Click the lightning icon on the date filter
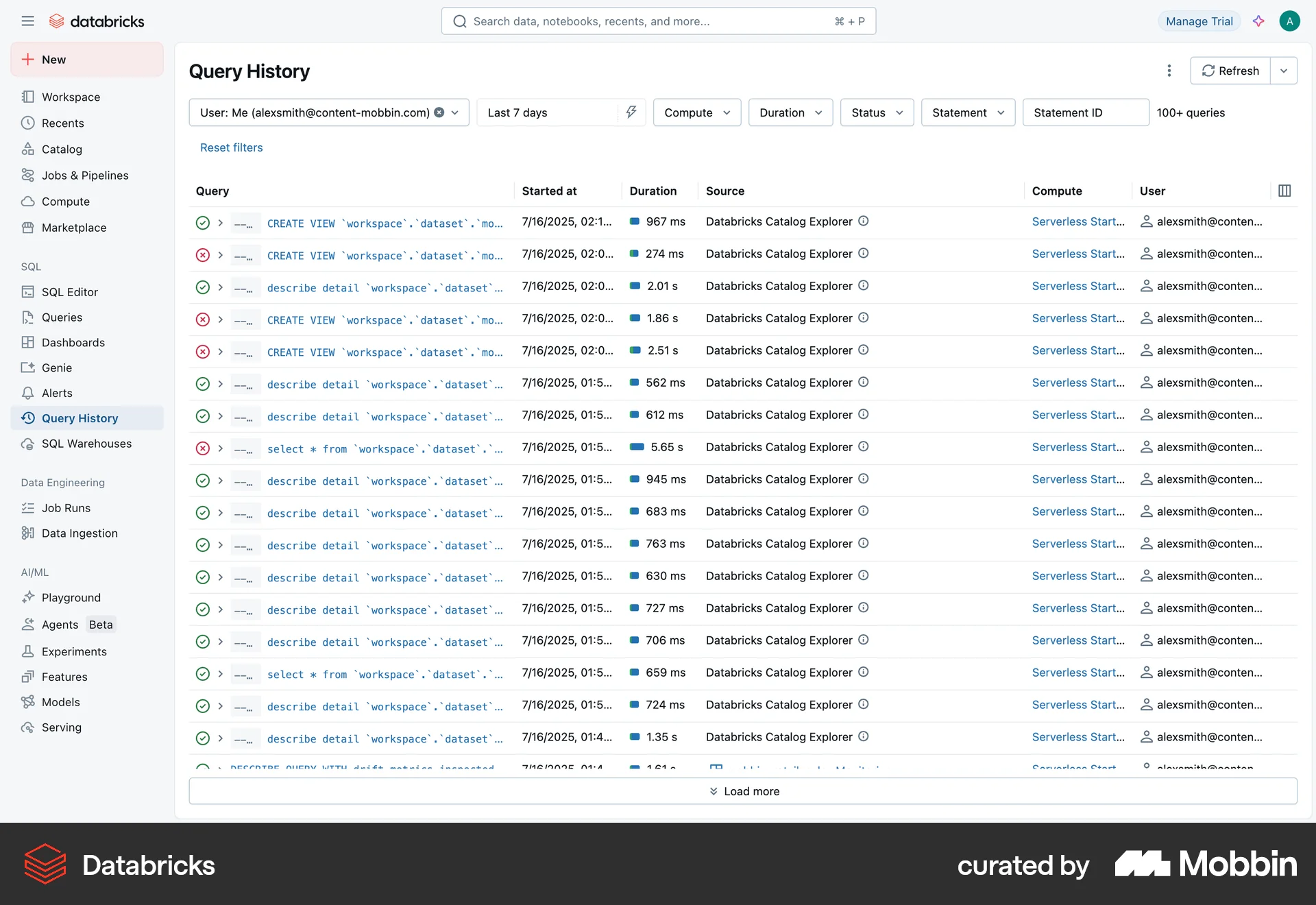 [631, 112]
